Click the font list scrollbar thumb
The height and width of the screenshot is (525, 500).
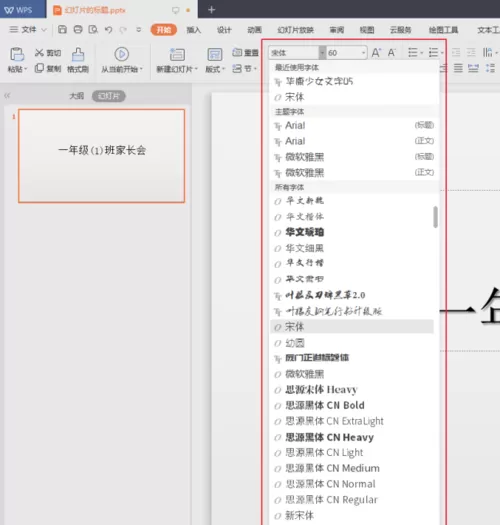click(x=435, y=217)
